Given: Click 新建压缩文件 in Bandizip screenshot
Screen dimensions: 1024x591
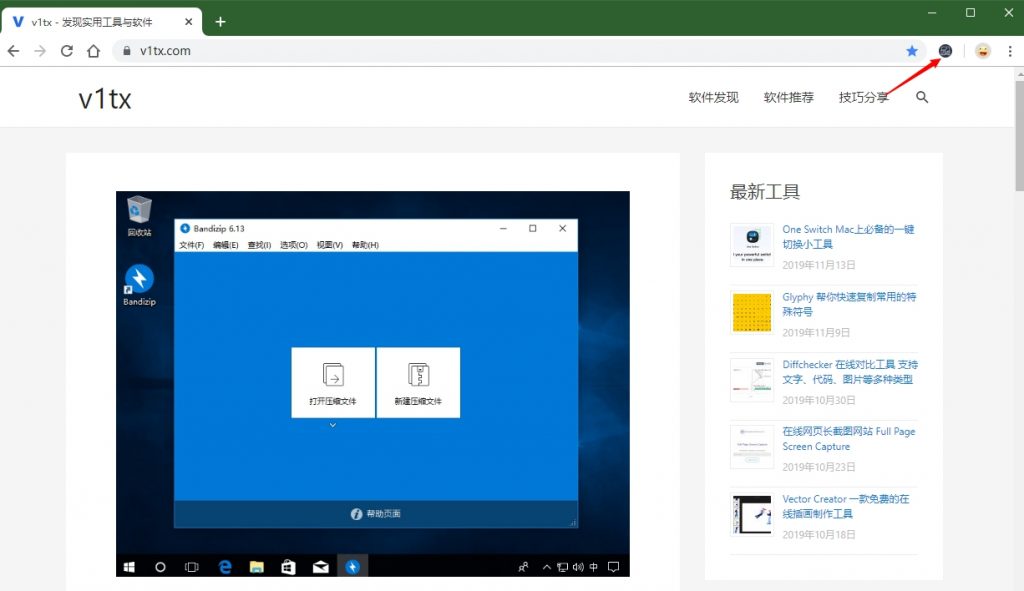Looking at the screenshot, I should (418, 382).
